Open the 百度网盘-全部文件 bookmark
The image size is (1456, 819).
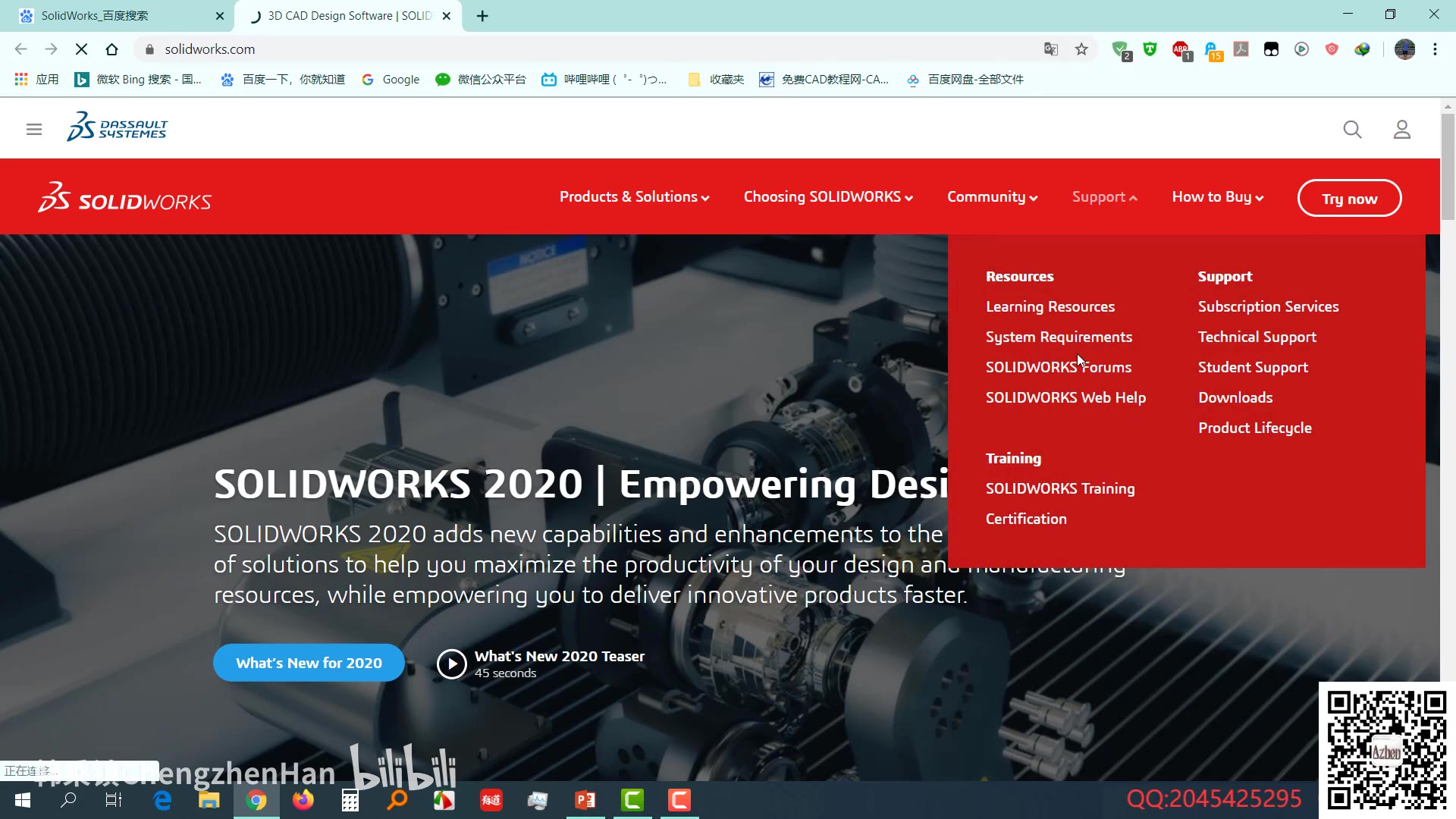[965, 79]
